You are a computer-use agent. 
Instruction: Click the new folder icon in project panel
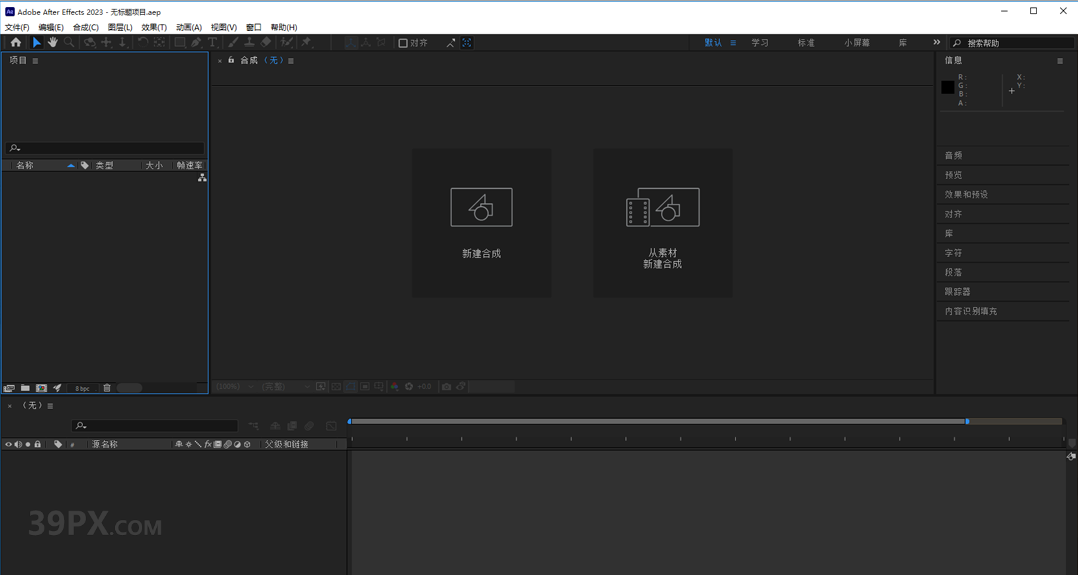pos(25,388)
